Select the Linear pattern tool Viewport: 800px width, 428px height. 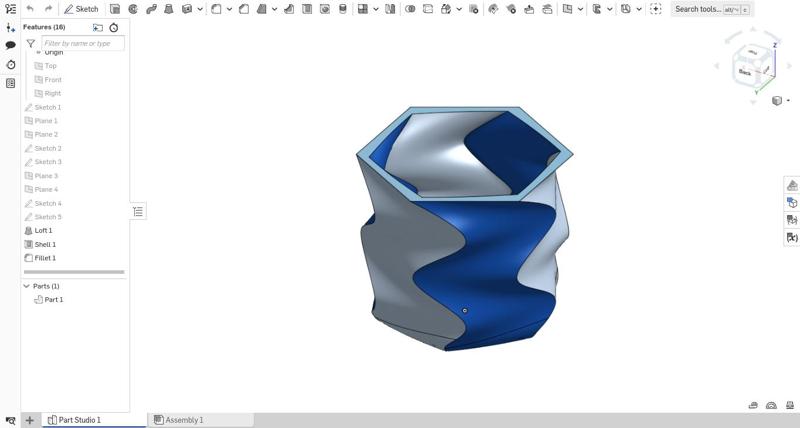coord(363,9)
